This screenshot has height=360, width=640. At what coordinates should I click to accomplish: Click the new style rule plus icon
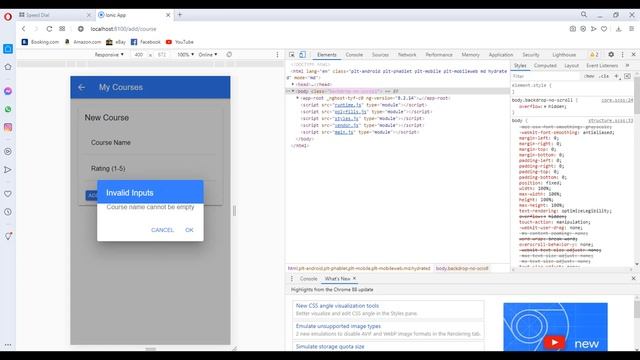pos(617,76)
